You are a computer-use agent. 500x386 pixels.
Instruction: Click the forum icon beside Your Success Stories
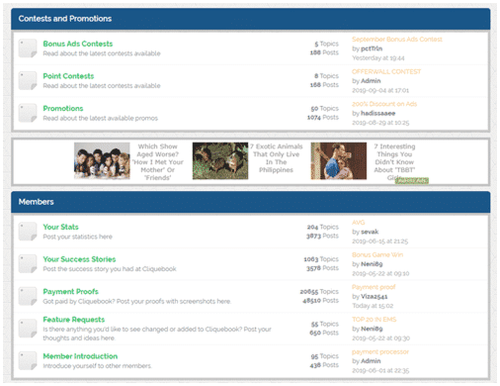(27, 264)
